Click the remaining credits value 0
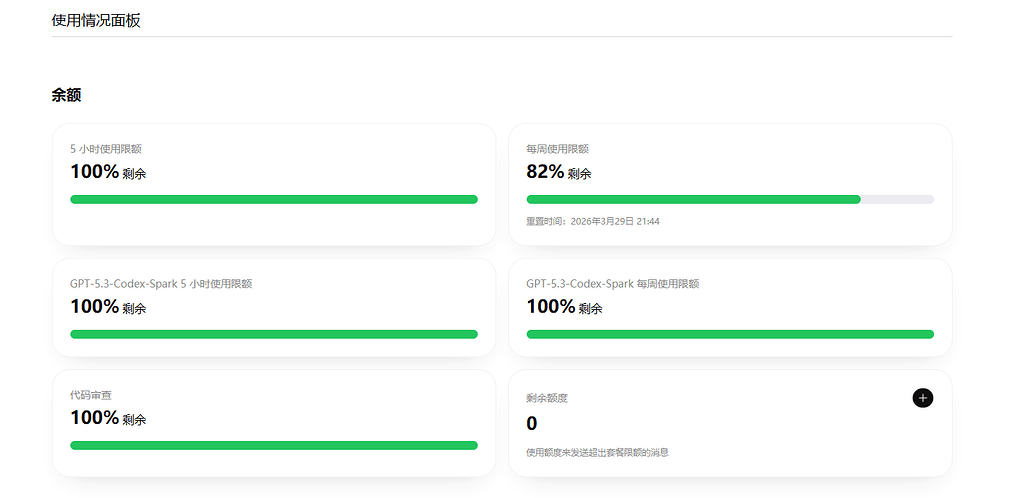The height and width of the screenshot is (498, 1023). coord(532,424)
